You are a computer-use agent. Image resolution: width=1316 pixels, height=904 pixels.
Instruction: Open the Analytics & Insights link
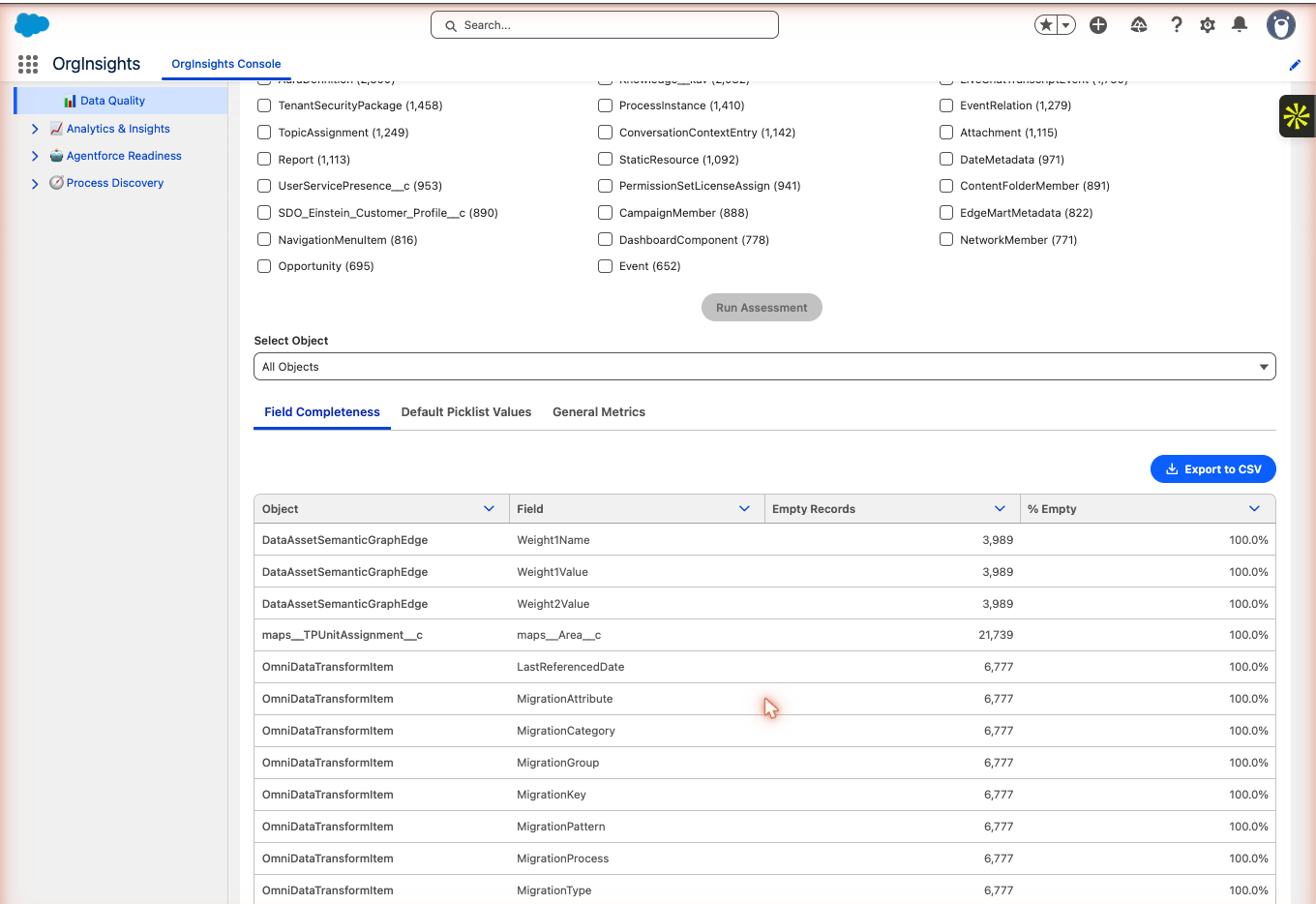pyautogui.click(x=118, y=129)
